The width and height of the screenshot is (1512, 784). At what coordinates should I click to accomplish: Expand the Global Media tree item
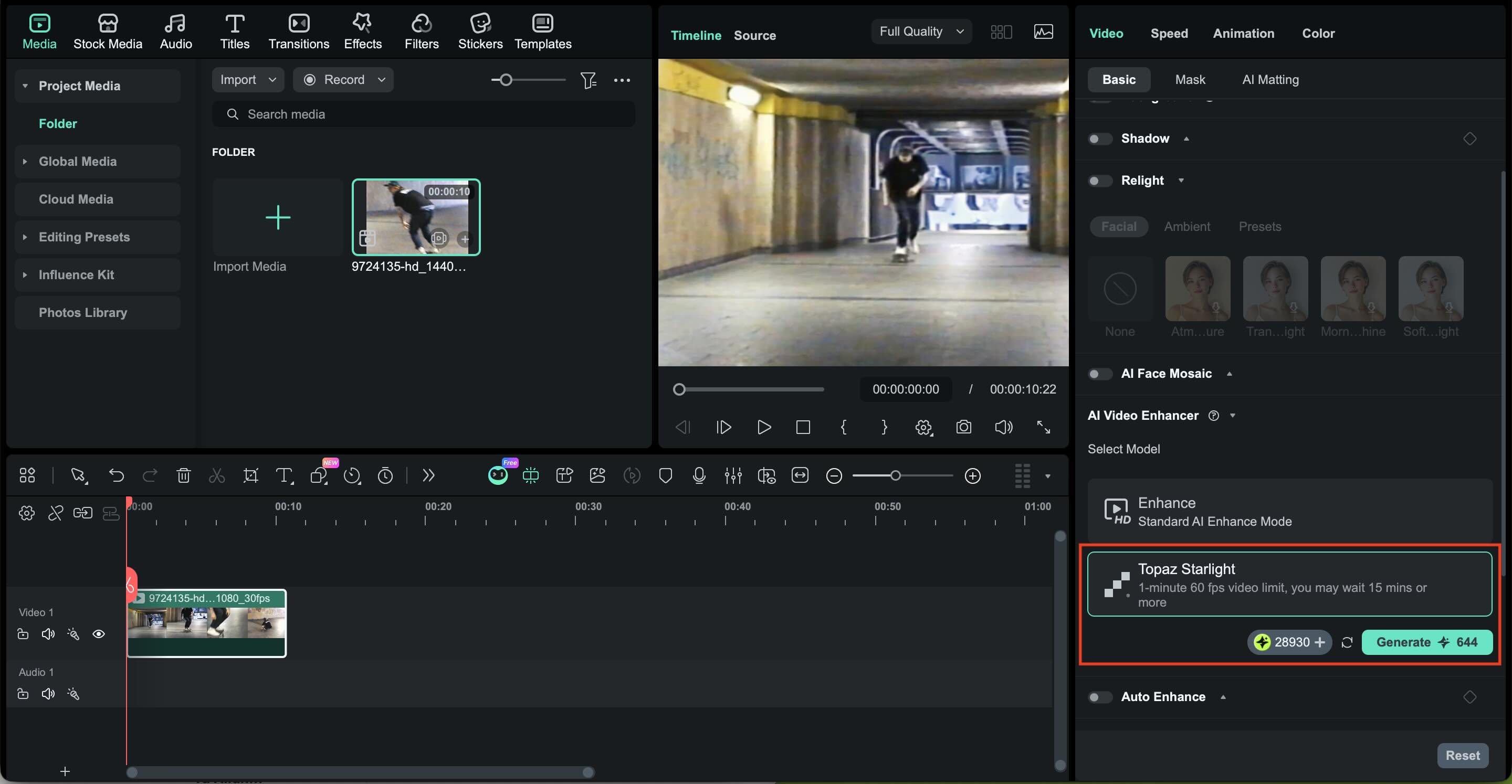(25, 162)
